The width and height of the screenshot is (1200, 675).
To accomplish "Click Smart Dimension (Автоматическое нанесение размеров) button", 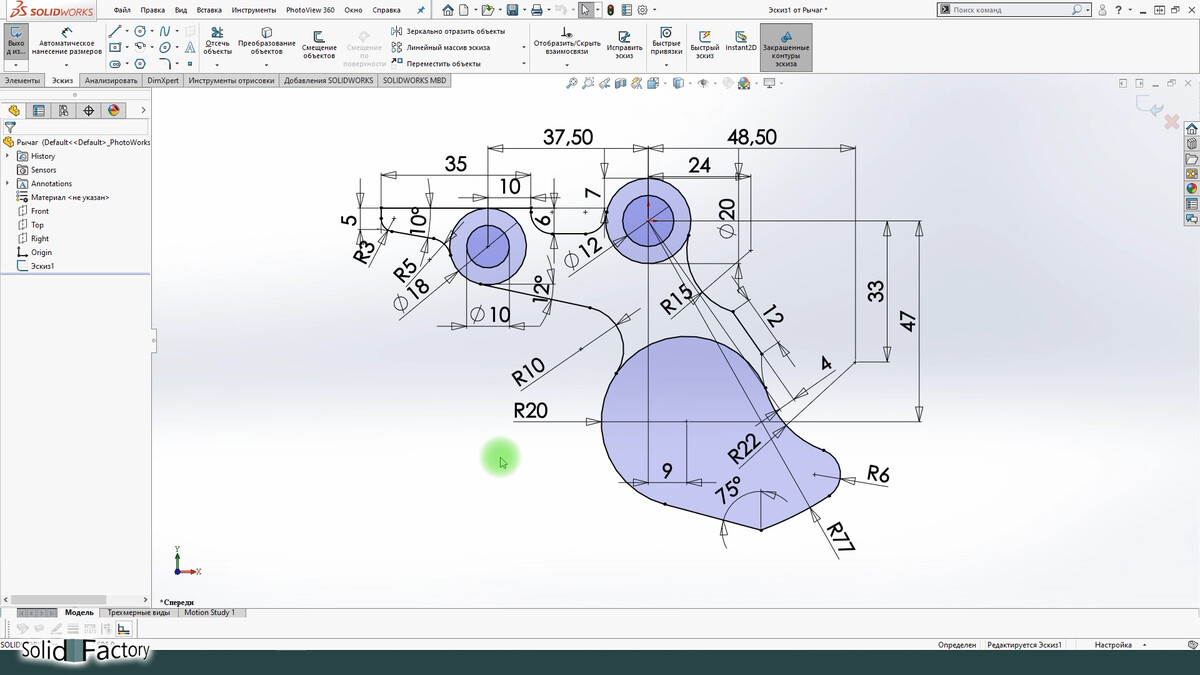I will pyautogui.click(x=67, y=40).
